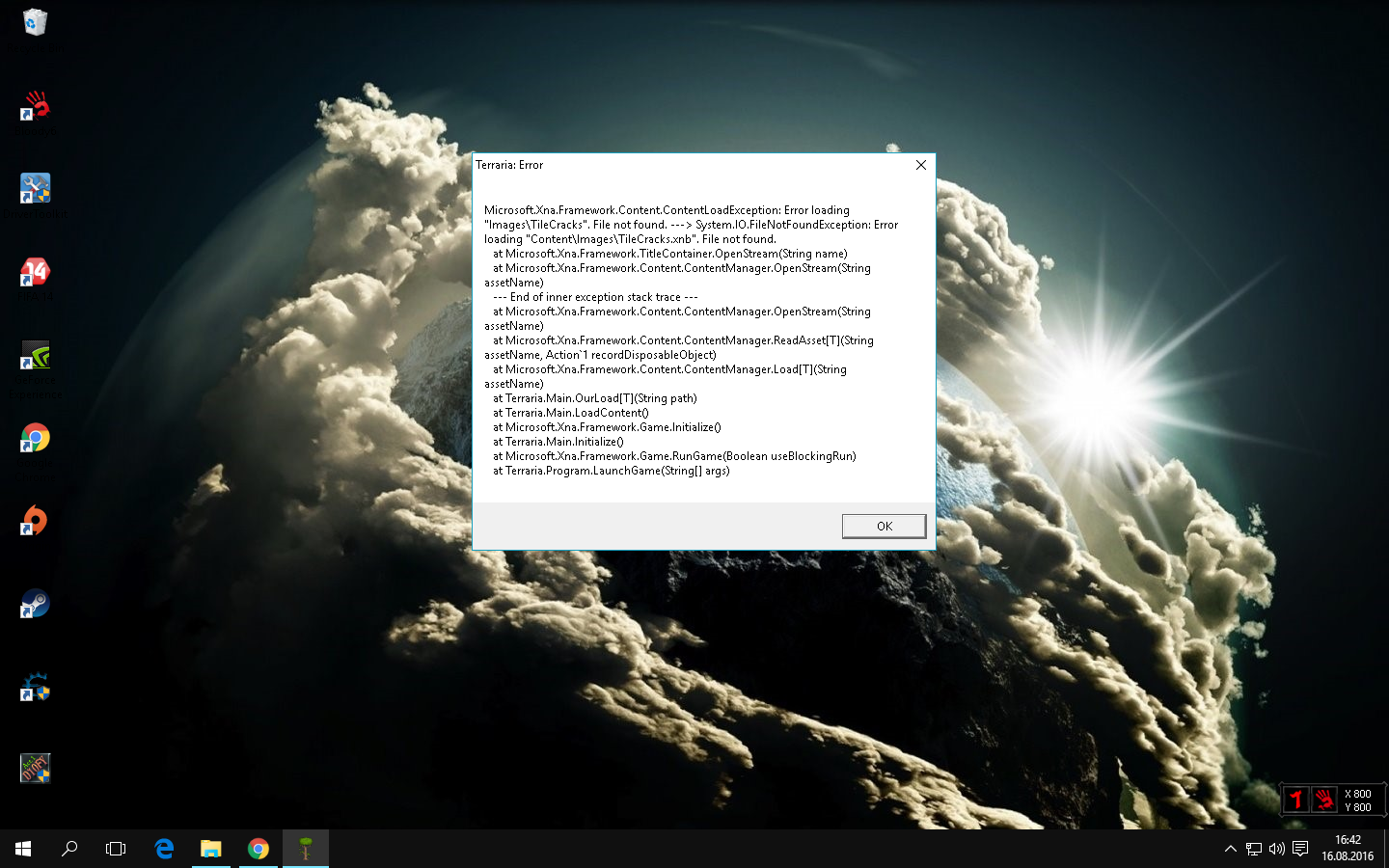The height and width of the screenshot is (868, 1389).
Task: Select the Steam desktop shortcut
Action: pos(35,604)
